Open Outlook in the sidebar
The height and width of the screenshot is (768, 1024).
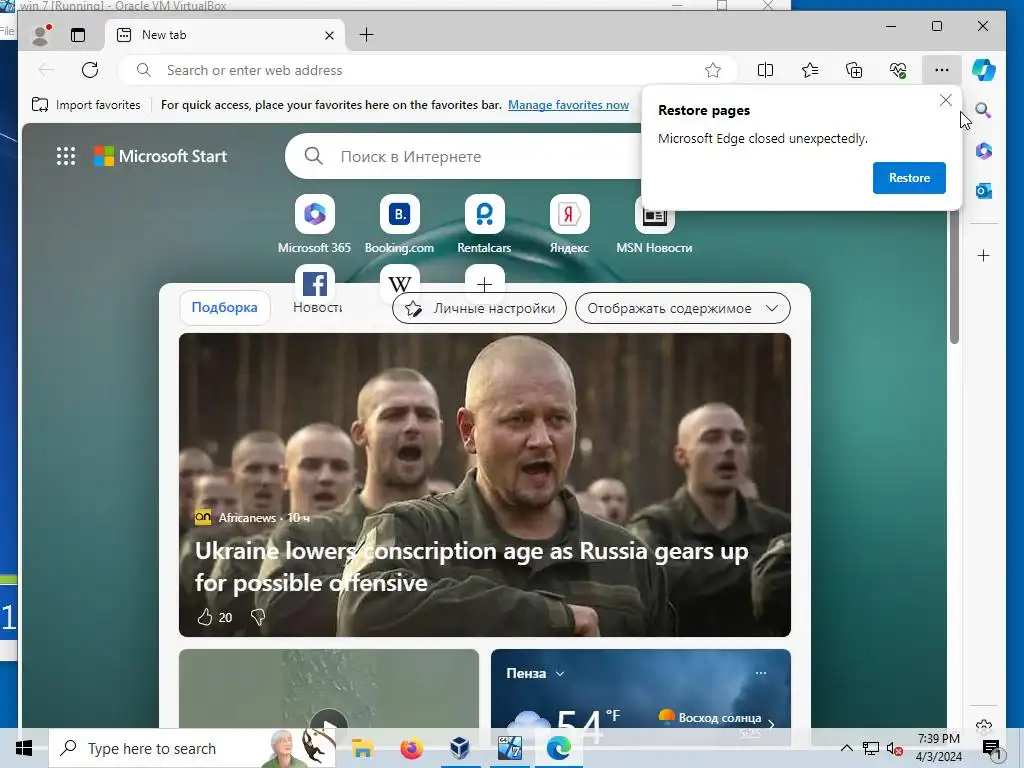point(984,191)
